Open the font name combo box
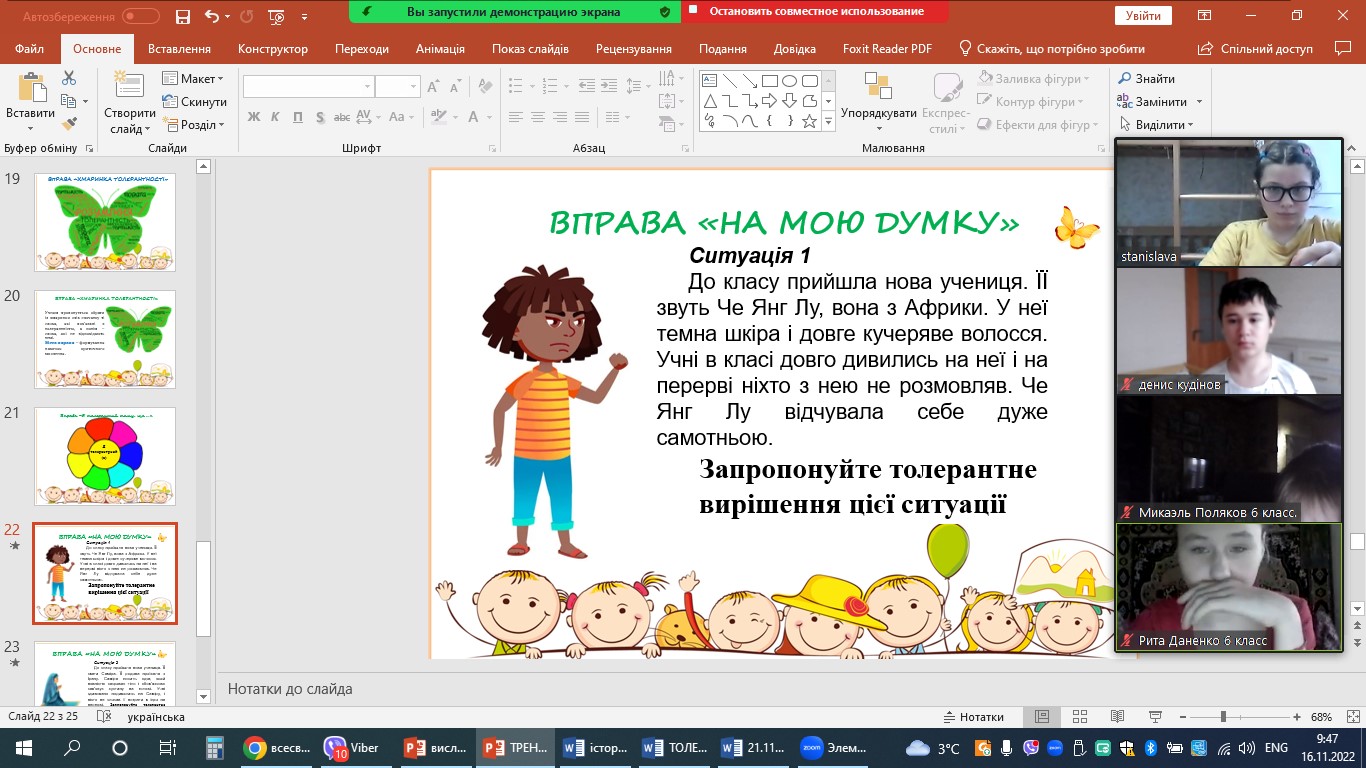The height and width of the screenshot is (768, 1366). coord(308,87)
